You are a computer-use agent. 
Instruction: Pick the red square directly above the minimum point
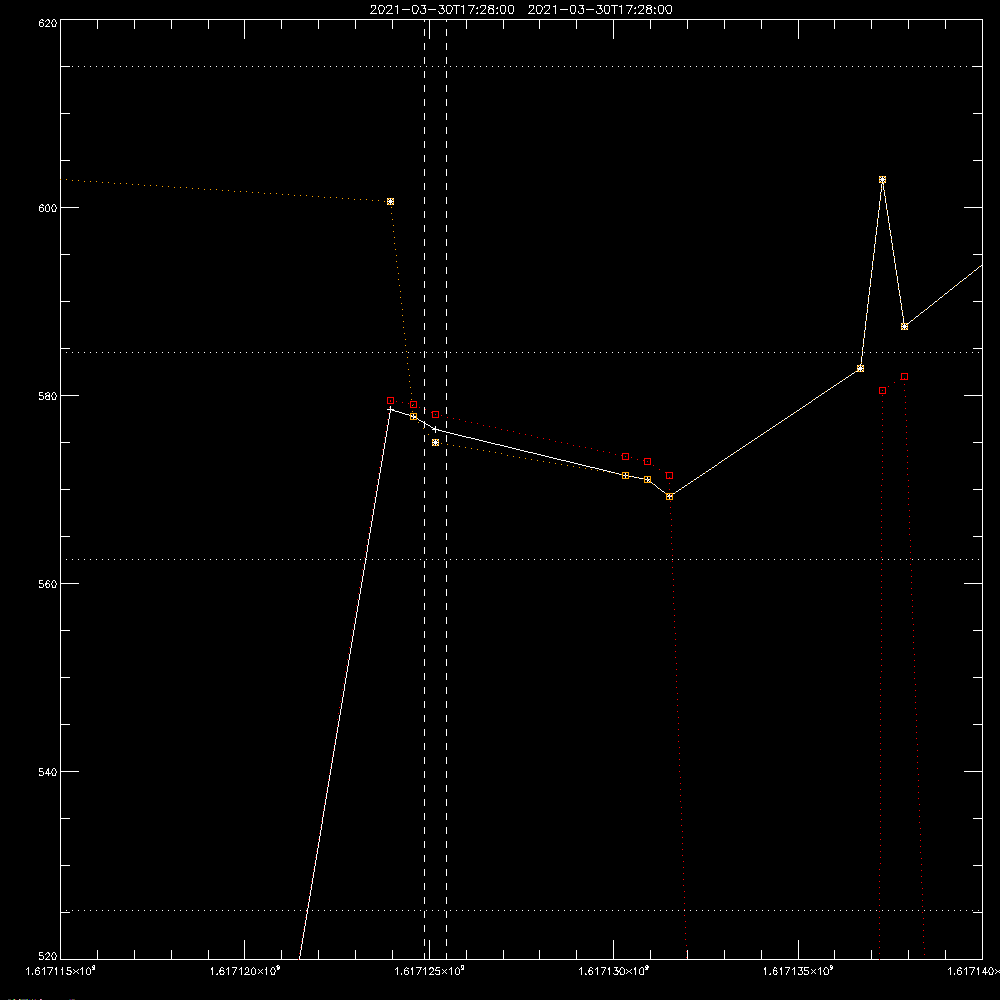tap(670, 476)
